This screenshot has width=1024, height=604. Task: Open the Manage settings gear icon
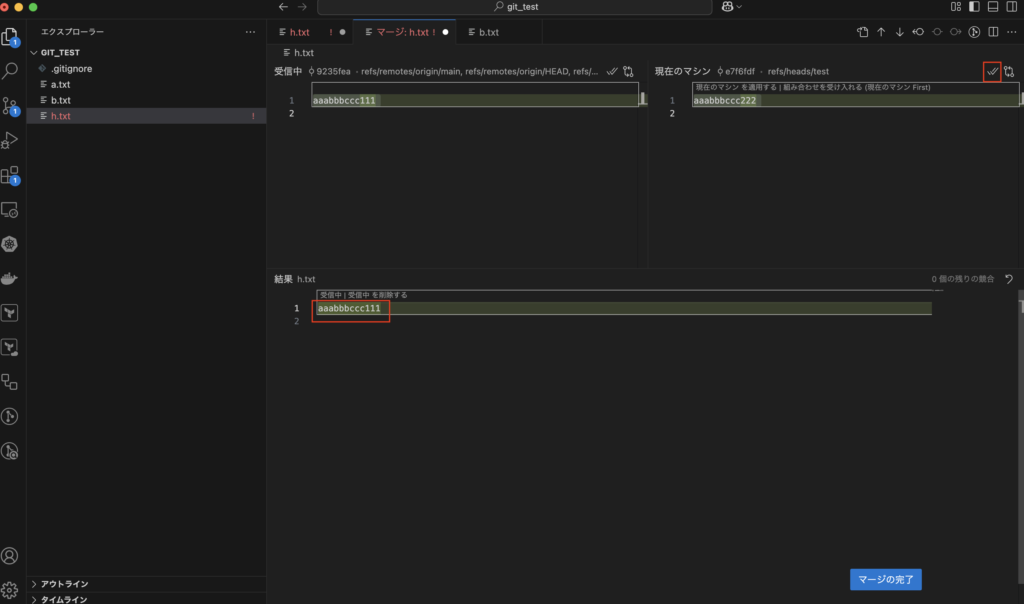(10, 590)
